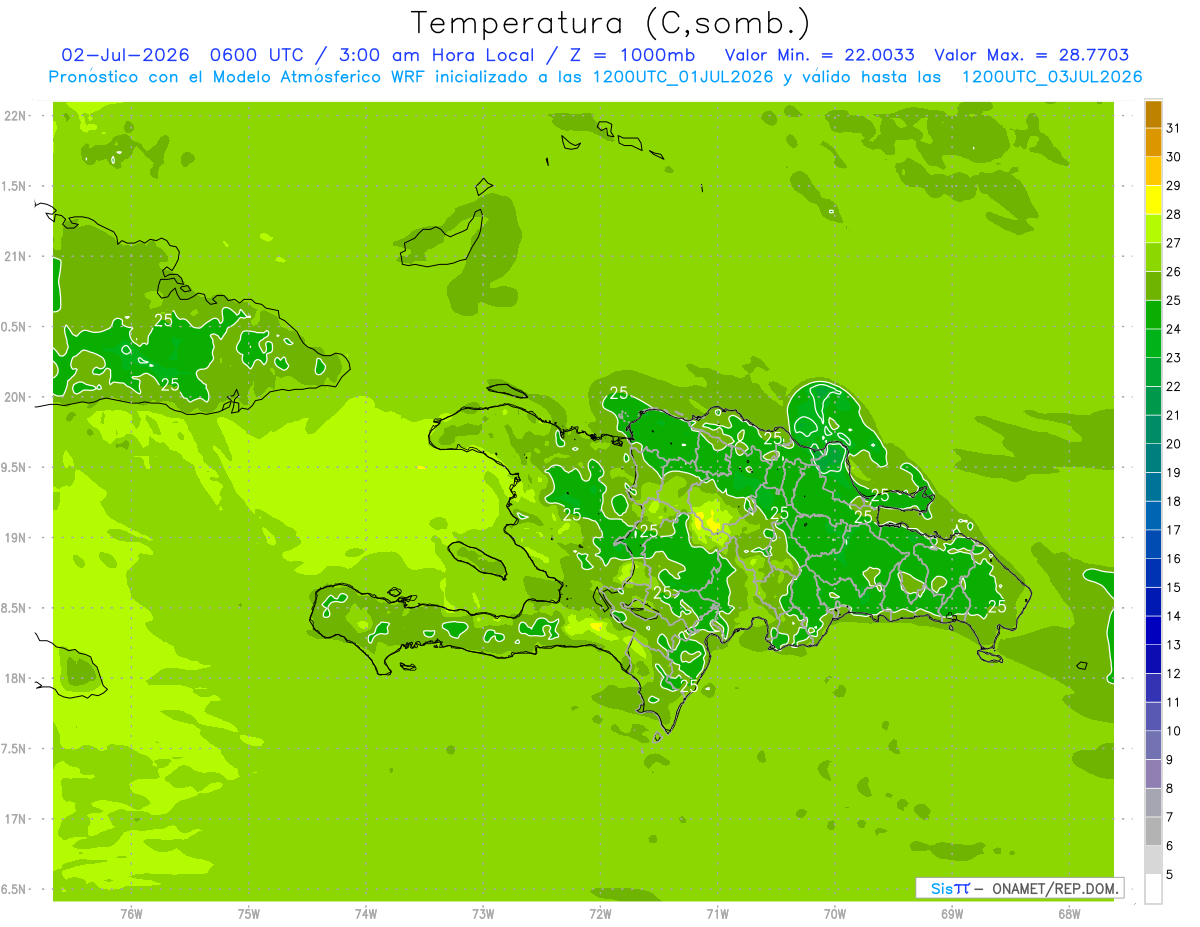Click the 76W longitude axis label
The image size is (1200, 927).
click(x=131, y=913)
